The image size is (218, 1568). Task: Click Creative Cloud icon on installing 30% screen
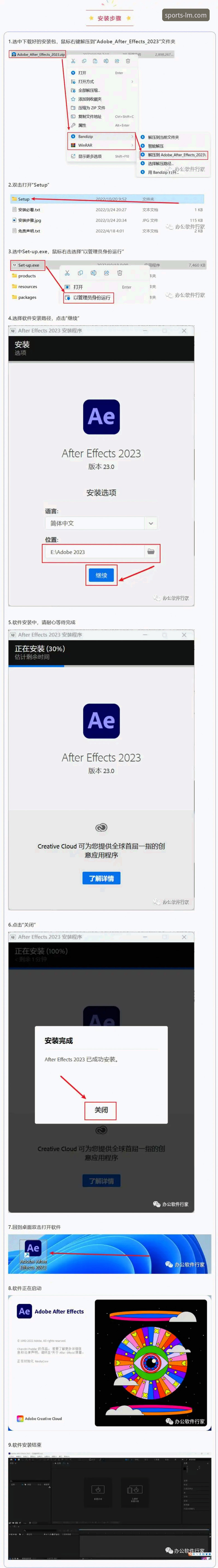(101, 827)
